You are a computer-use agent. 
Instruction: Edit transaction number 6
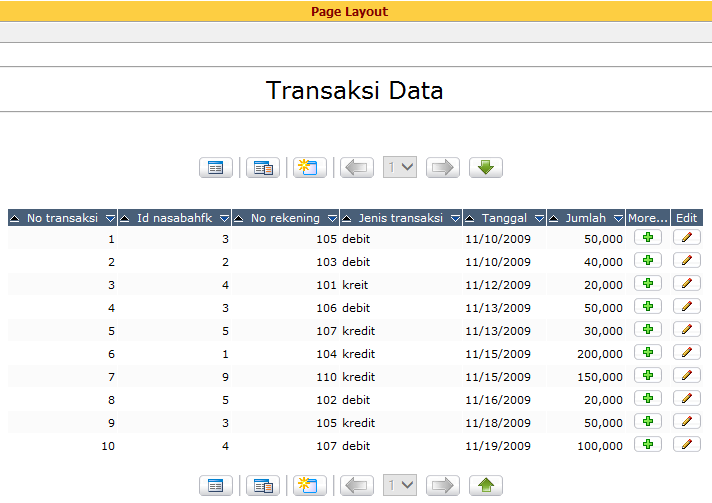[x=687, y=353]
